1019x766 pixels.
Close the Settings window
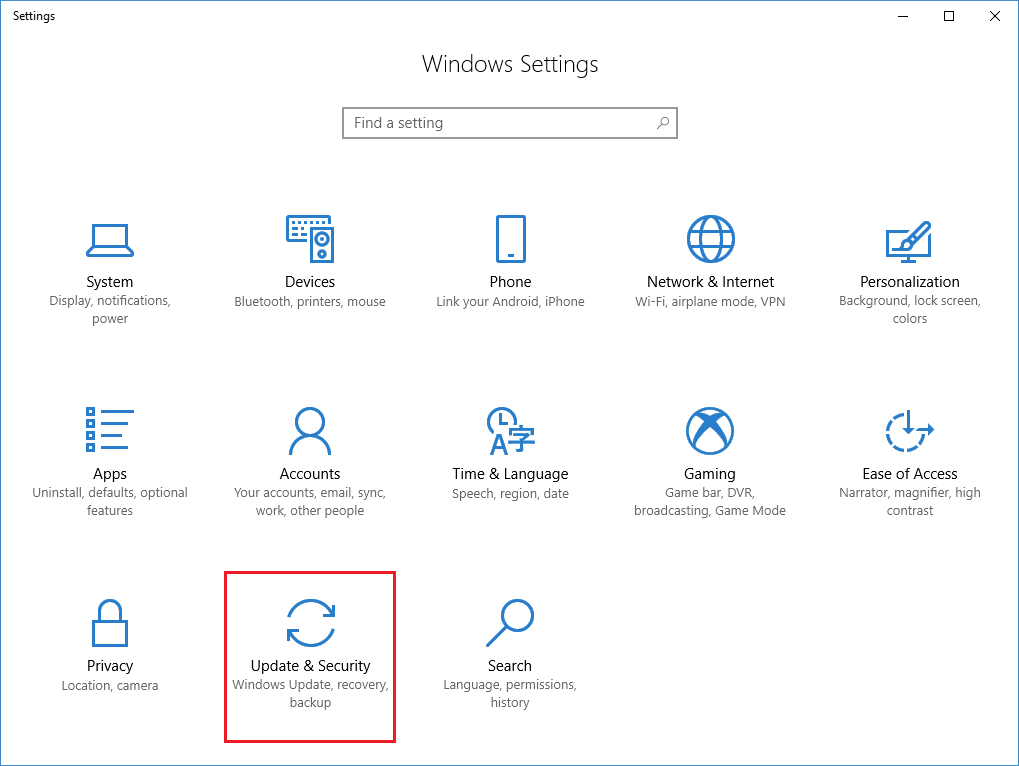(x=995, y=16)
